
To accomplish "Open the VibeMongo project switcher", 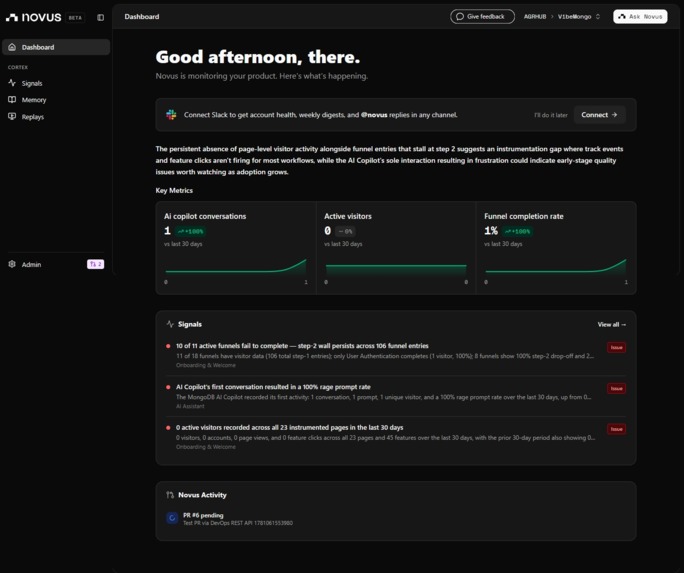I will click(579, 17).
